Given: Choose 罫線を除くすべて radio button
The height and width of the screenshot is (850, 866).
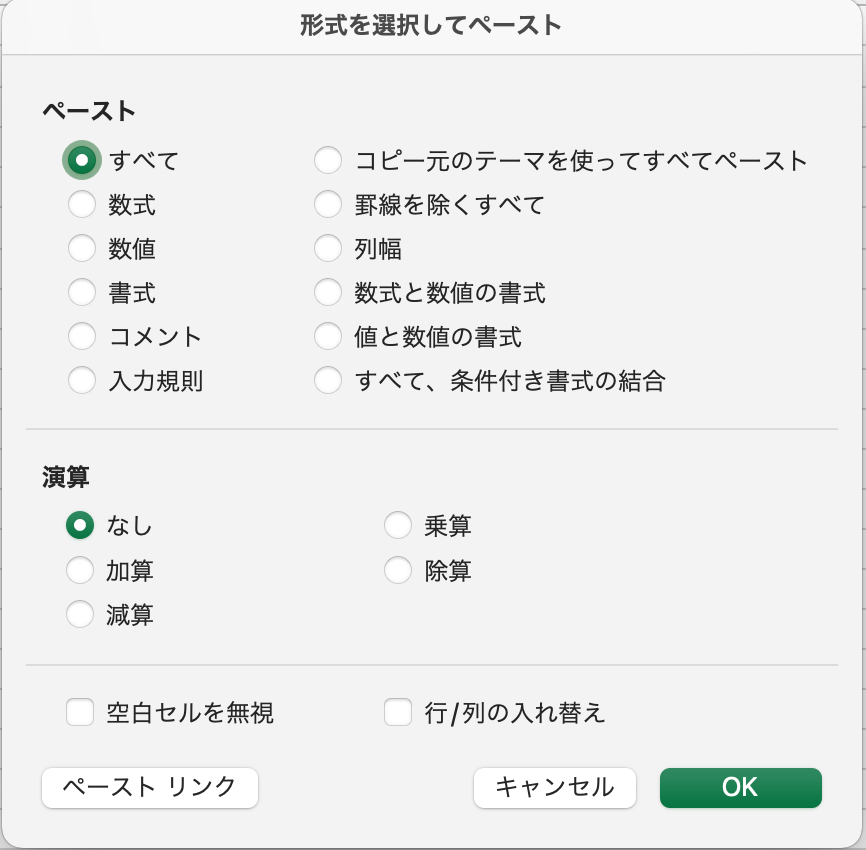Looking at the screenshot, I should 328,205.
